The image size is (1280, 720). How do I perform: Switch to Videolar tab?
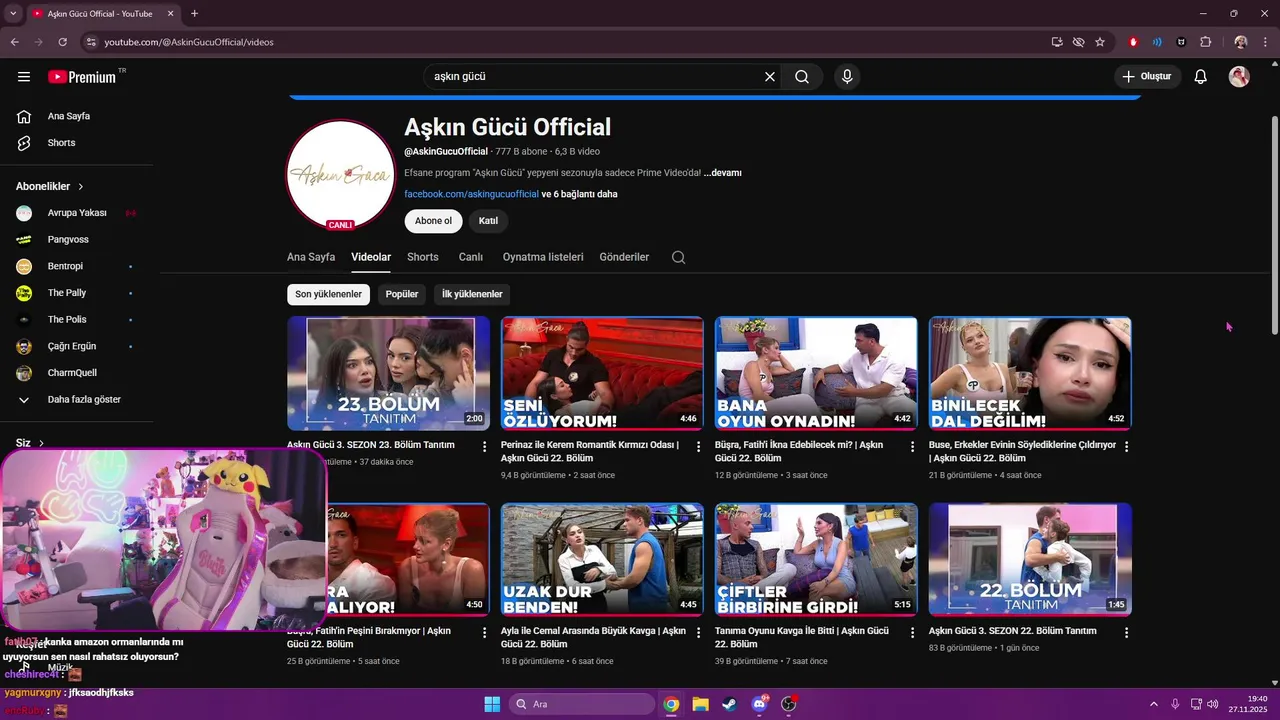[371, 257]
